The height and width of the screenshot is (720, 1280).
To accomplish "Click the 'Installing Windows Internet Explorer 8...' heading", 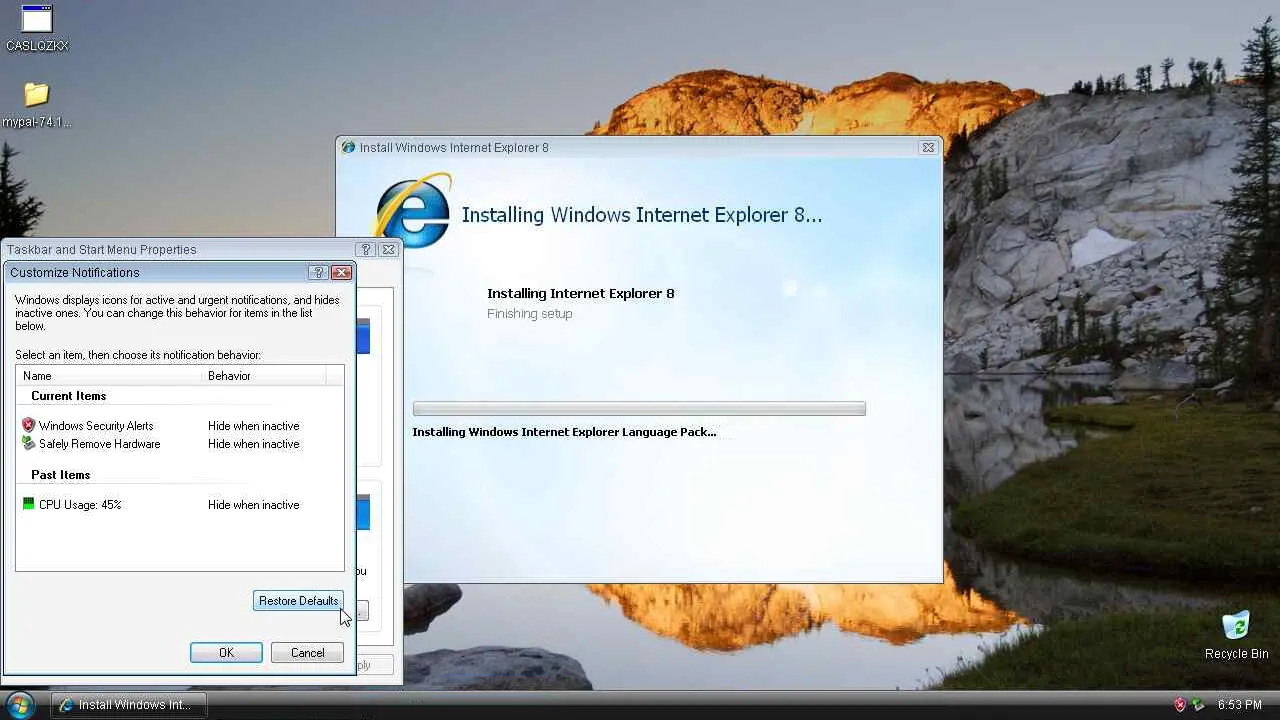I will point(642,215).
